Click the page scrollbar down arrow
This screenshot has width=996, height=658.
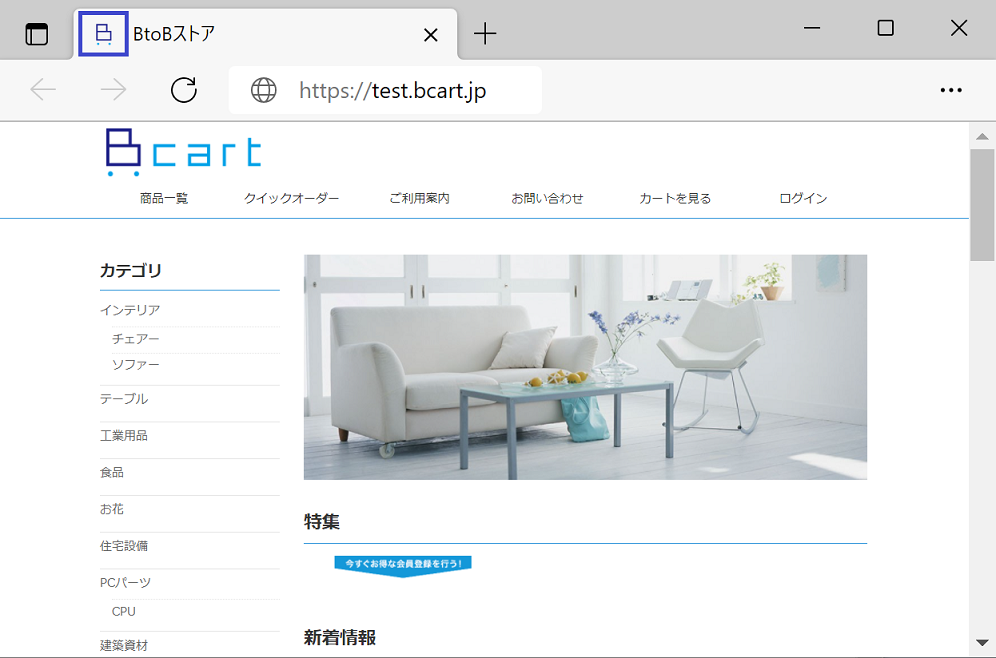(982, 643)
